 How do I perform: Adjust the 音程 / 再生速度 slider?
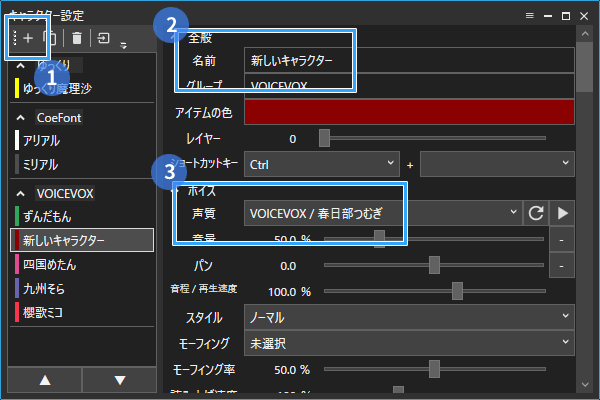(x=434, y=291)
